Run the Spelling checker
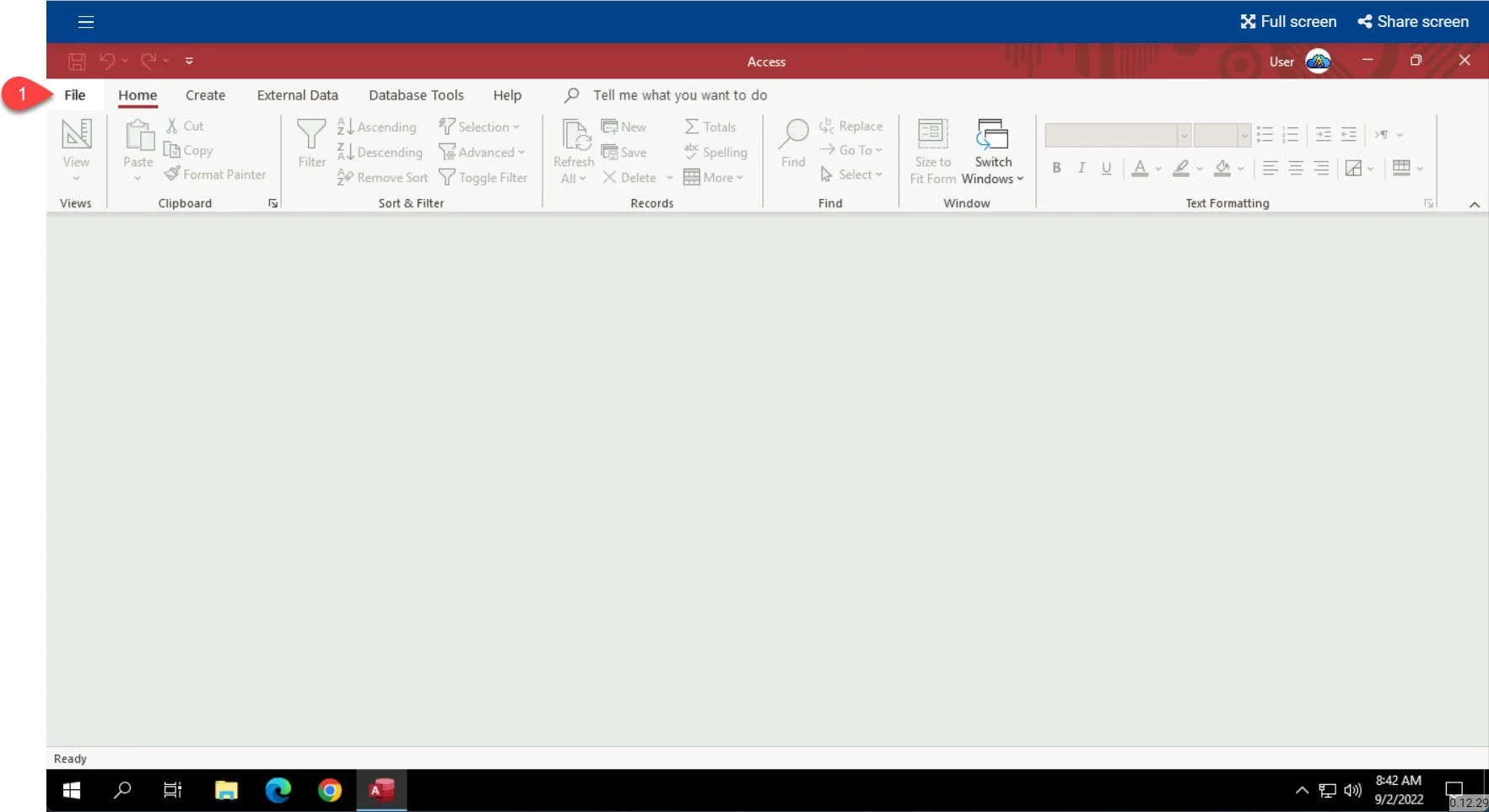 [715, 153]
